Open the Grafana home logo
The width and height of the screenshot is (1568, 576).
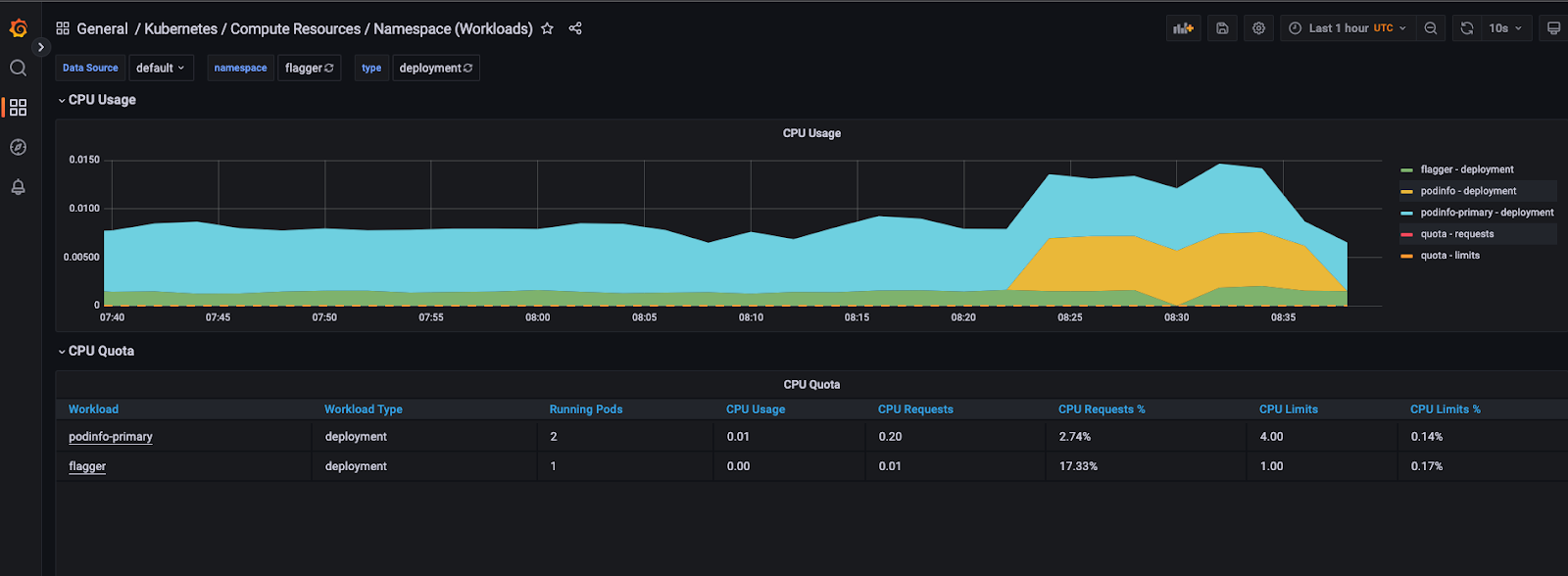tap(18, 28)
